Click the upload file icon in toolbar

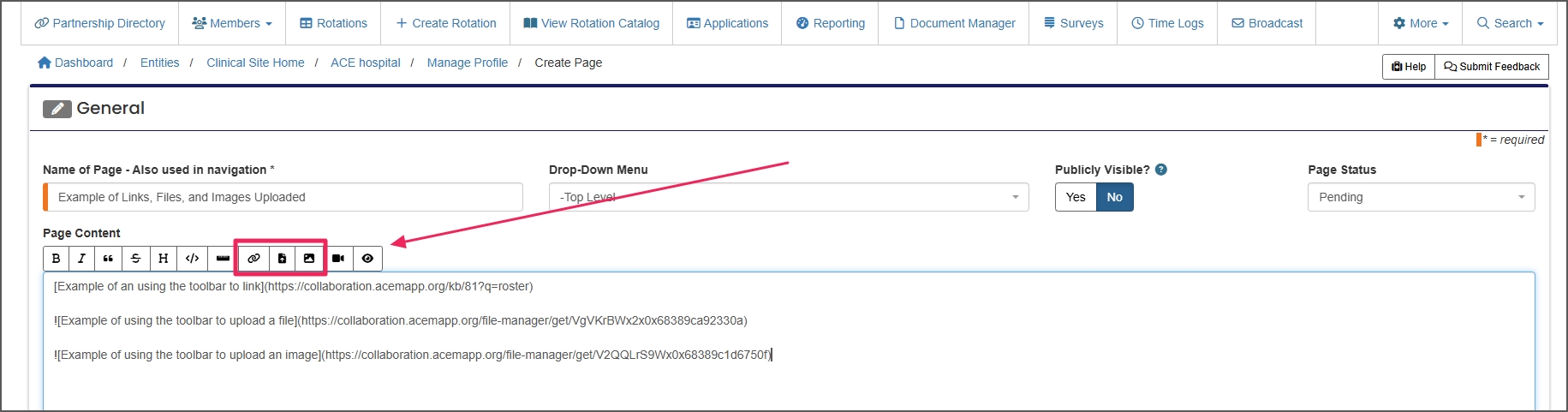[x=282, y=259]
